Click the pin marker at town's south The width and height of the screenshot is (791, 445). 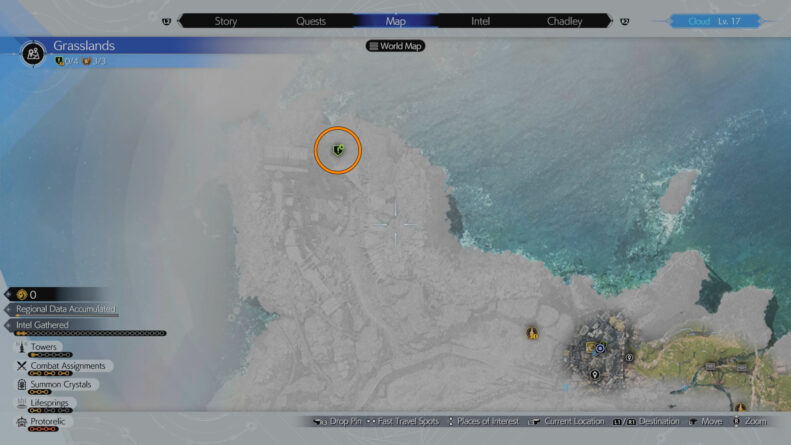[595, 374]
